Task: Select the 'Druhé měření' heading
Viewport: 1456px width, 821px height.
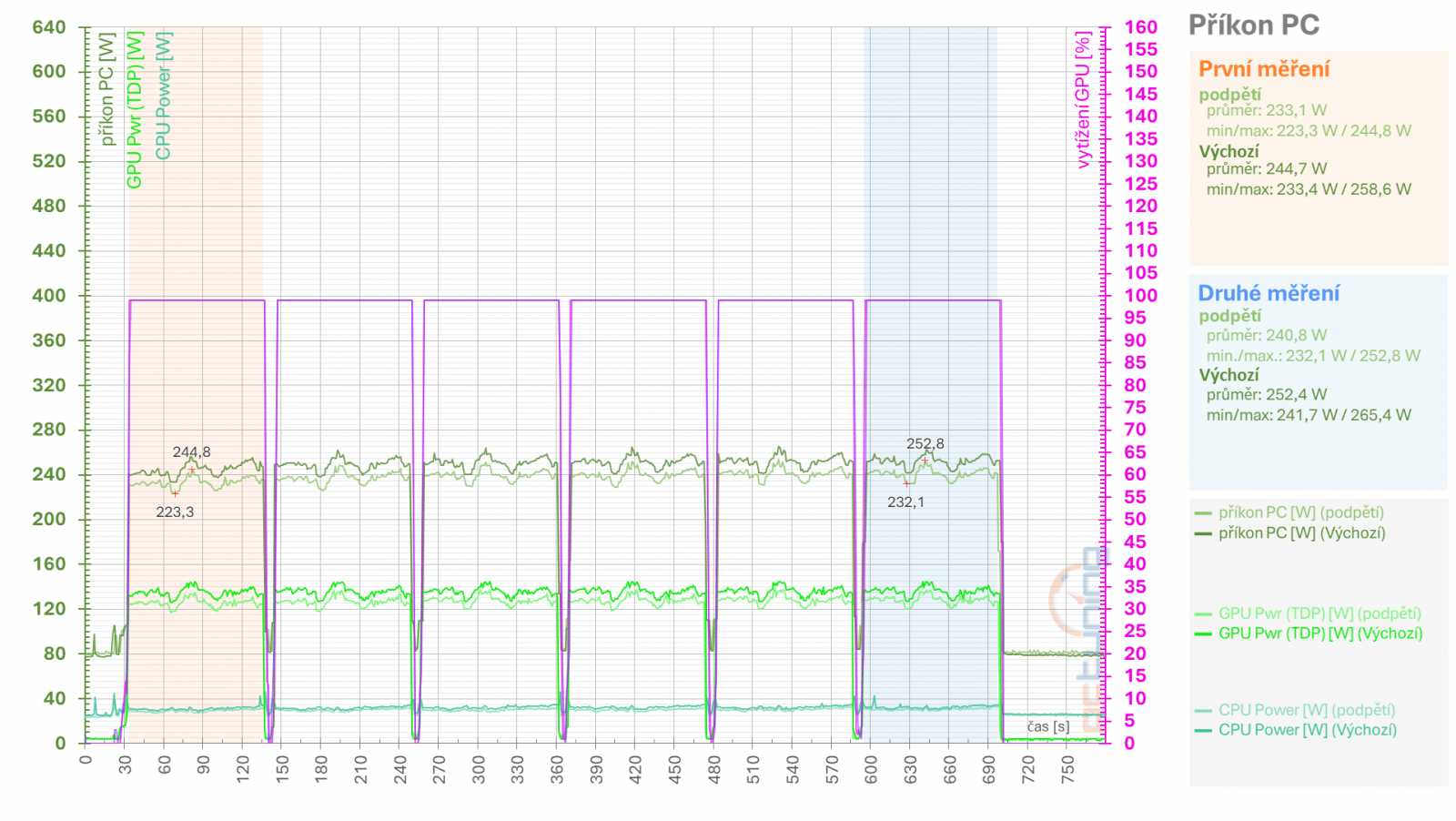Action: coord(1269,293)
